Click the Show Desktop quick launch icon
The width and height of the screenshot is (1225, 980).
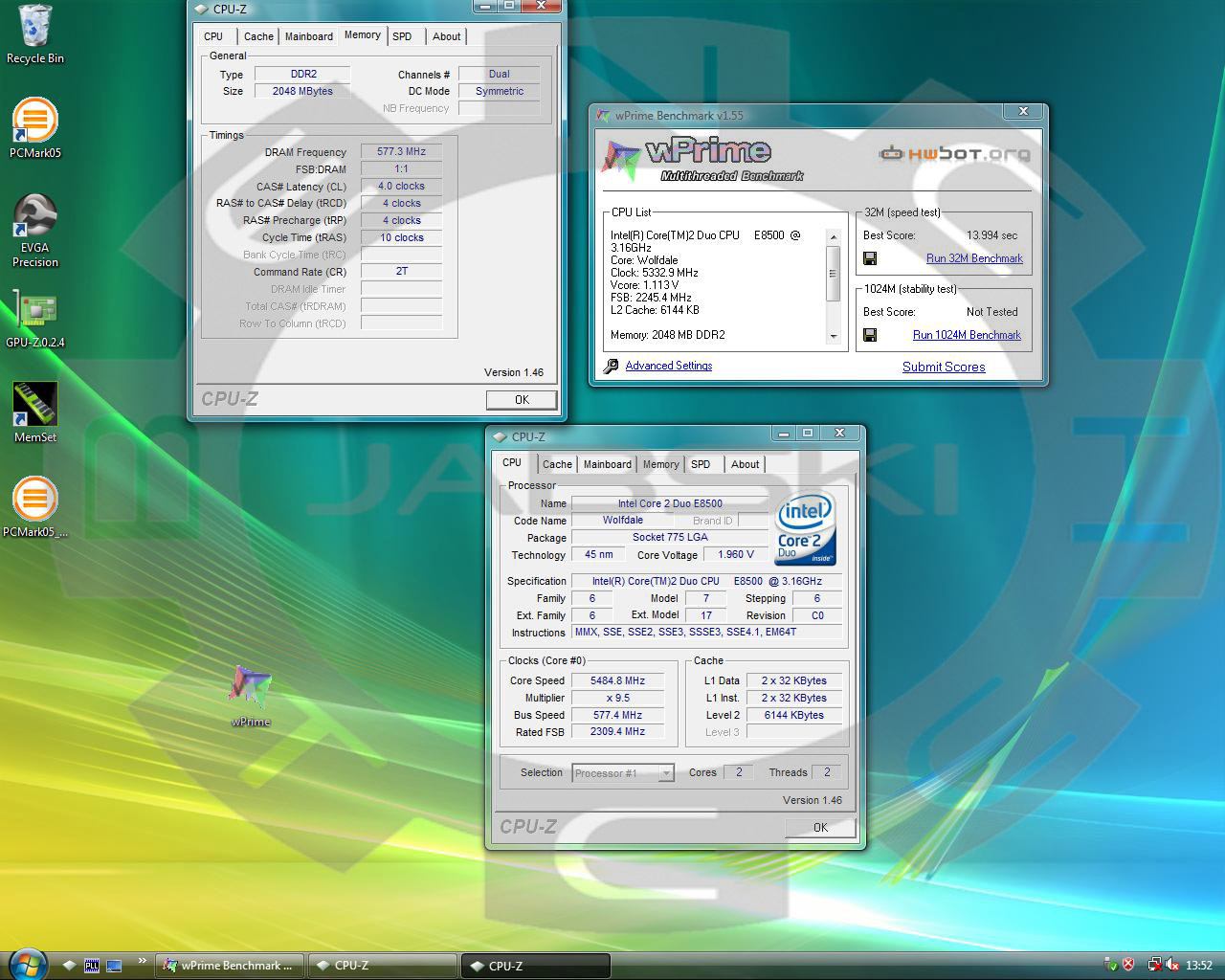click(114, 966)
